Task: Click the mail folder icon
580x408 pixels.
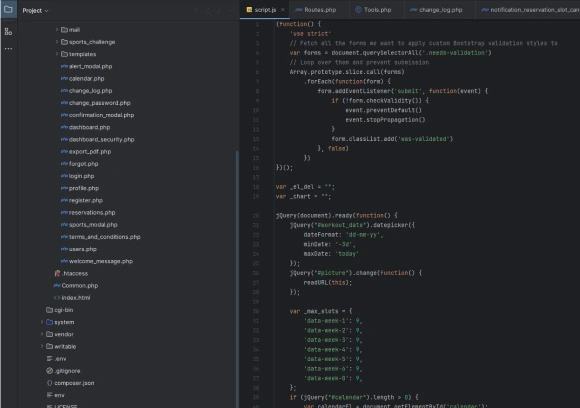Action: [64, 30]
